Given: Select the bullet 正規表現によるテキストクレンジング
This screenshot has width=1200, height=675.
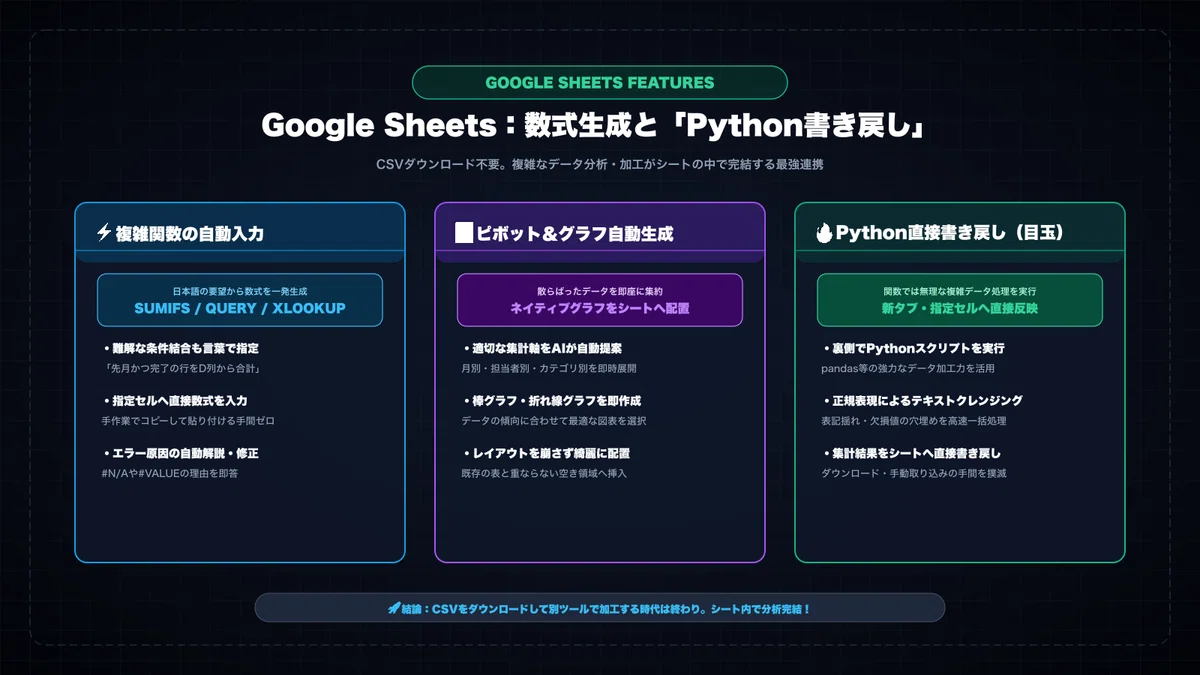Looking at the screenshot, I should tap(922, 400).
